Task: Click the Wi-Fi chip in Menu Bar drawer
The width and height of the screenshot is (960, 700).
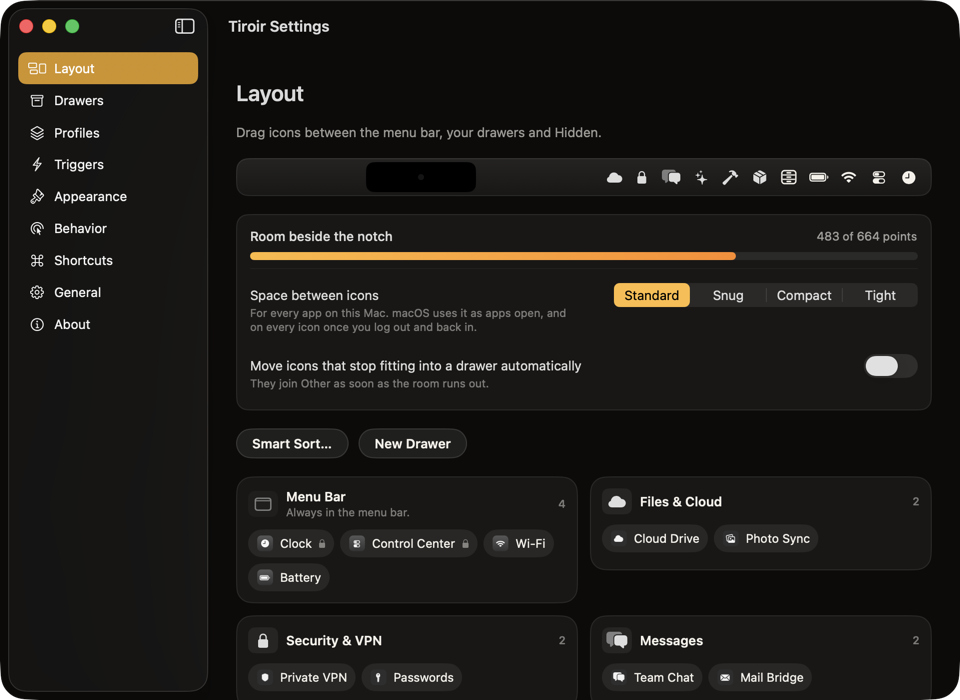Action: pos(519,544)
